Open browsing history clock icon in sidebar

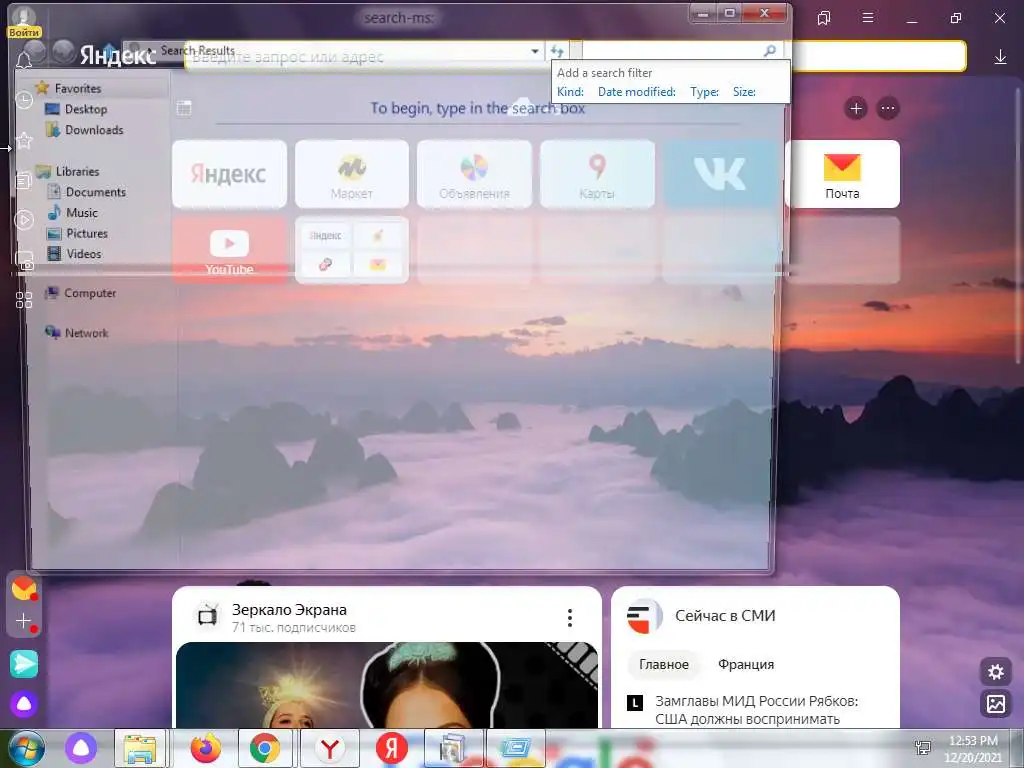tap(24, 100)
